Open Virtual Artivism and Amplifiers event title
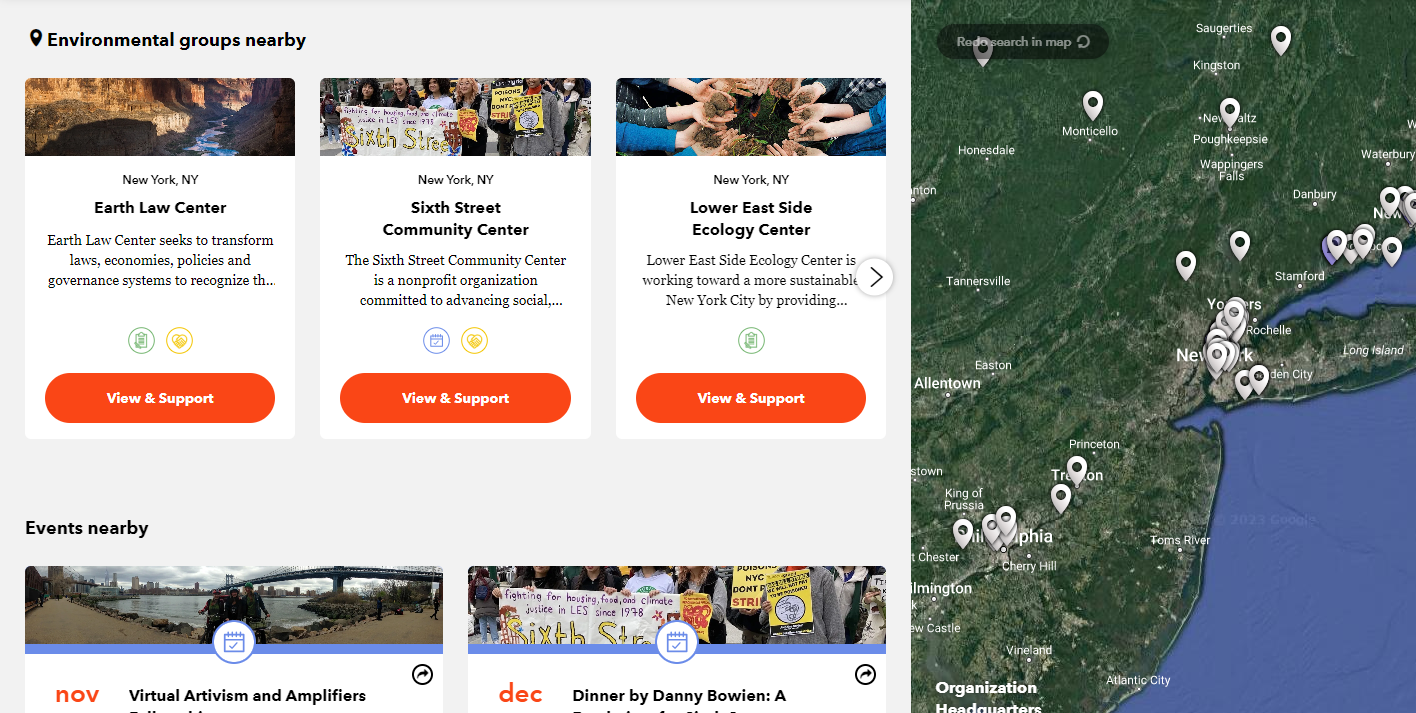This screenshot has height=713, width=1416. tap(247, 695)
